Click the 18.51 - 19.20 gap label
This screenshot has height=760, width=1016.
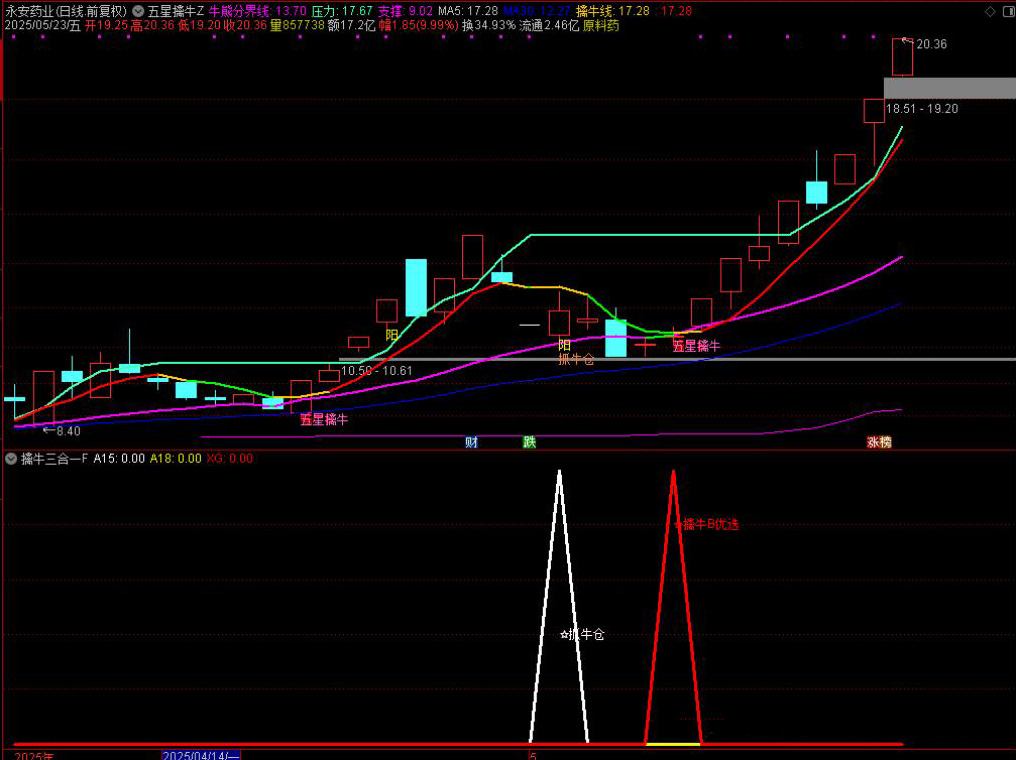tap(921, 108)
